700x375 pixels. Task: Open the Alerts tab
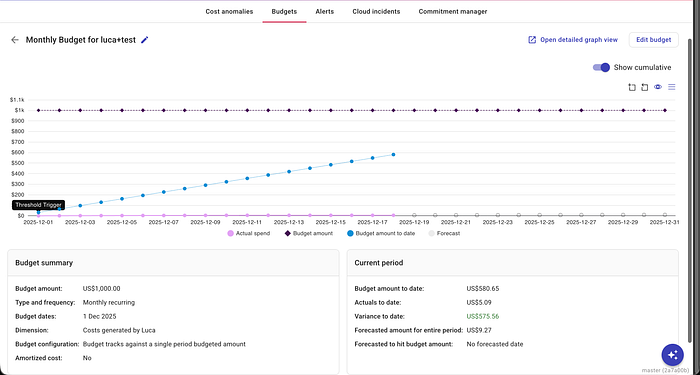pos(325,12)
